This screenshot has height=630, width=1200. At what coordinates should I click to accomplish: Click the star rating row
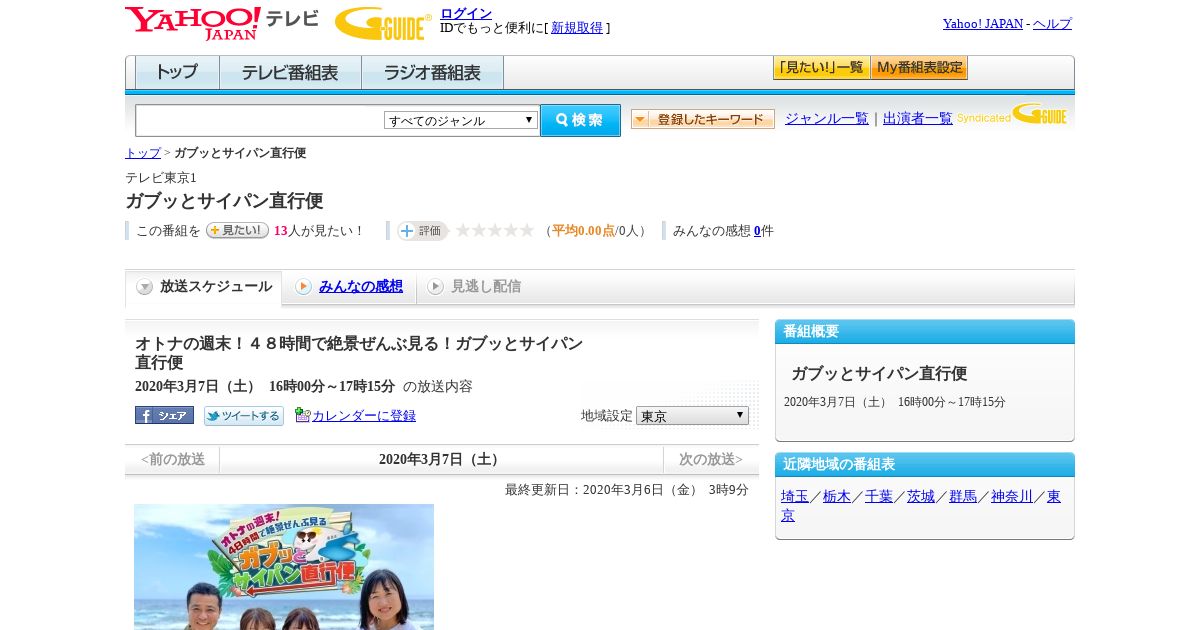pos(495,230)
